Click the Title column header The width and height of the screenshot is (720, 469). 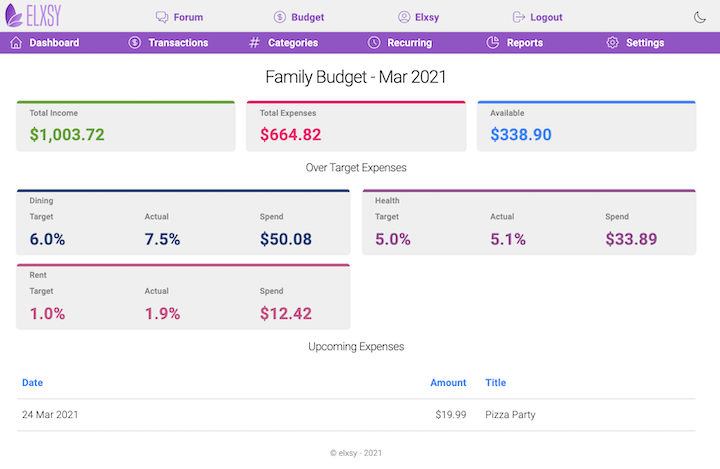(496, 382)
